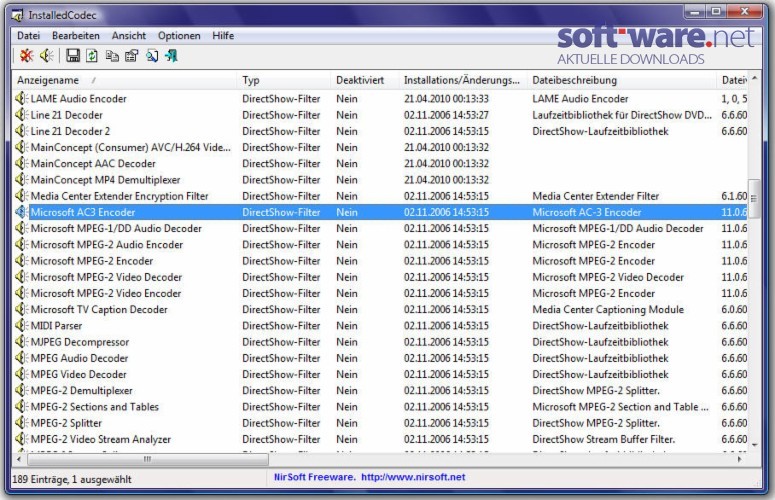The image size is (775, 500).
Task: Click the speaker icon of MPEG-2 Splitter row
Action: point(21,423)
